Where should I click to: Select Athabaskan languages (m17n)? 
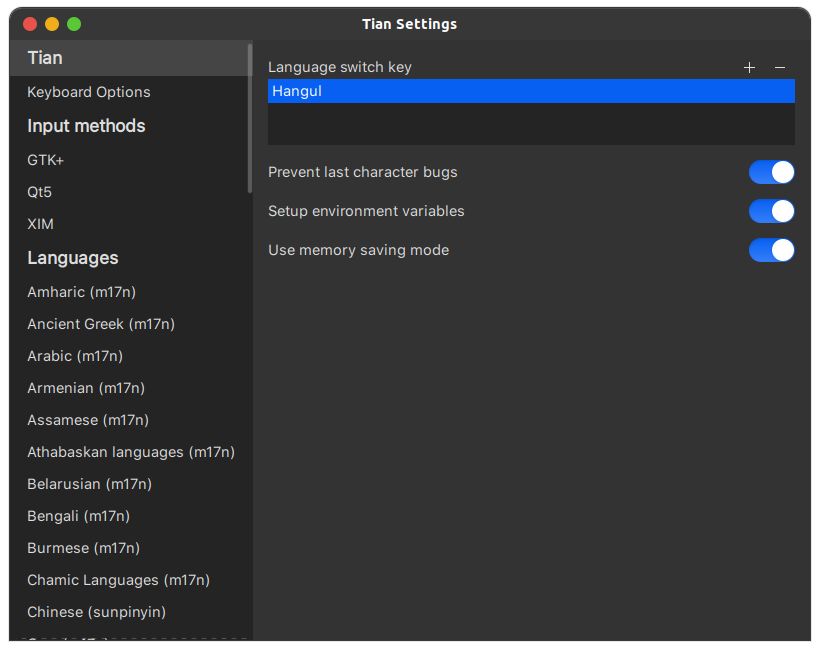(131, 452)
